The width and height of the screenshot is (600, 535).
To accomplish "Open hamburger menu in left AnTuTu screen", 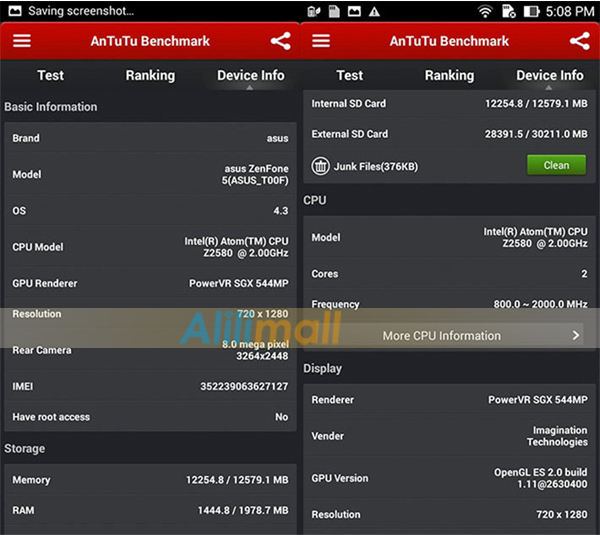I will click(x=22, y=41).
